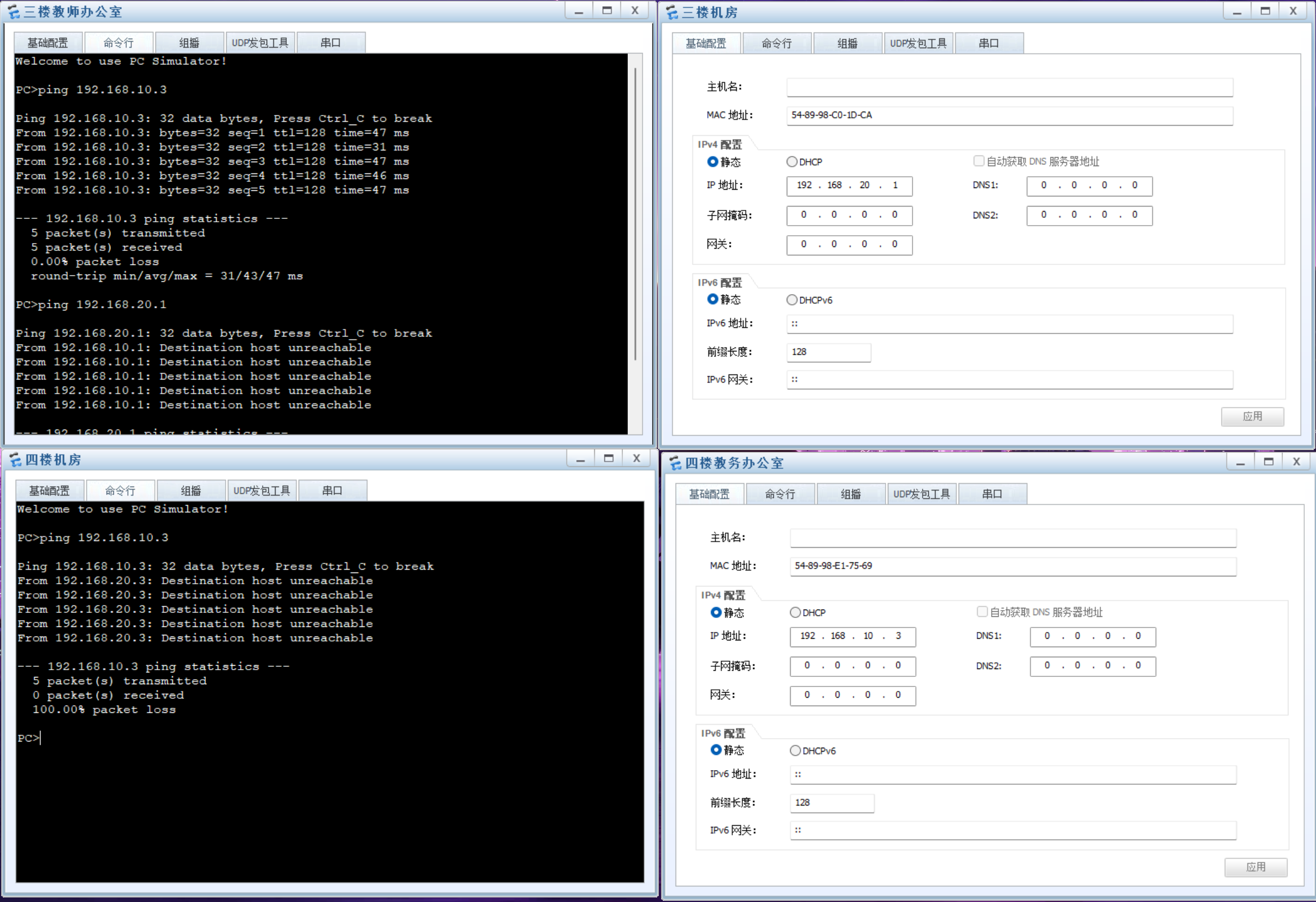The image size is (1316, 902).
Task: Check 自动获取 DNS 服务器地址 in 四楼教务办公室
Action: [983, 612]
